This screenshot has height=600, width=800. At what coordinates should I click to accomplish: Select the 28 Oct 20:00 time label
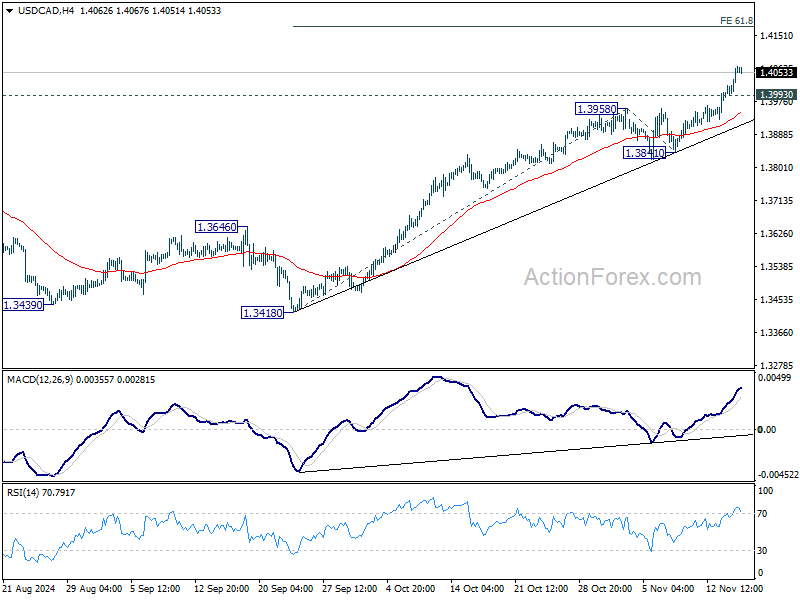click(605, 589)
